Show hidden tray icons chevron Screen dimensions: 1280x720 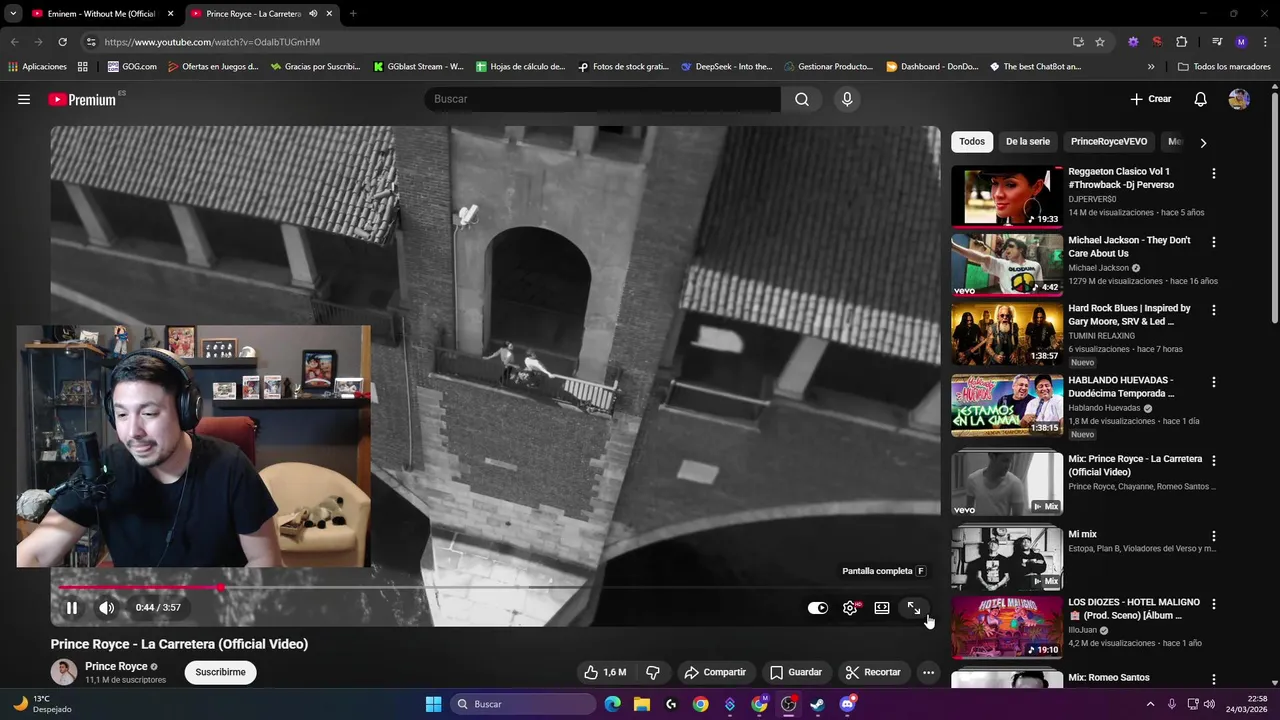click(x=1150, y=704)
